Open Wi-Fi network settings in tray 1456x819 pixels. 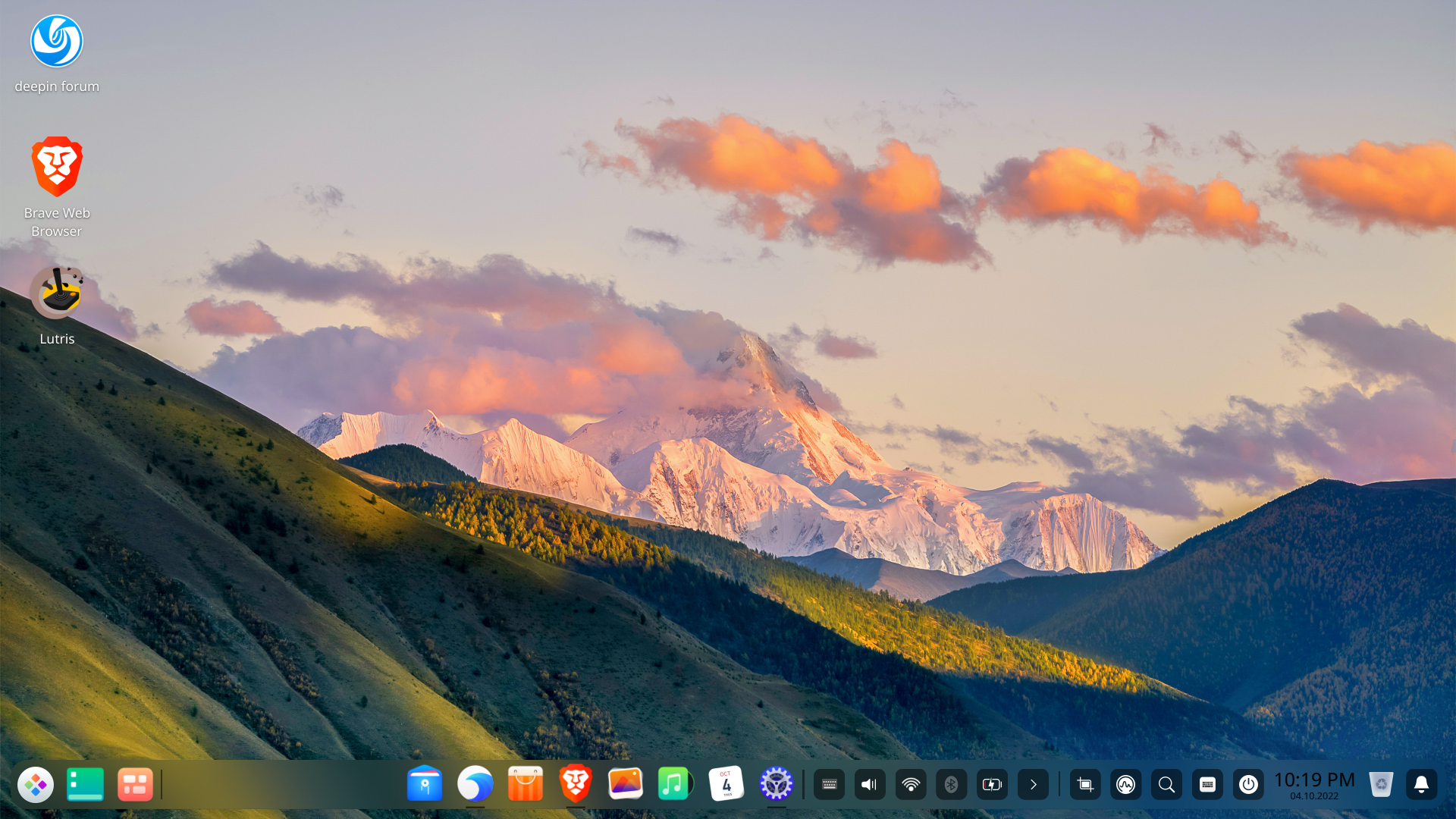(911, 785)
